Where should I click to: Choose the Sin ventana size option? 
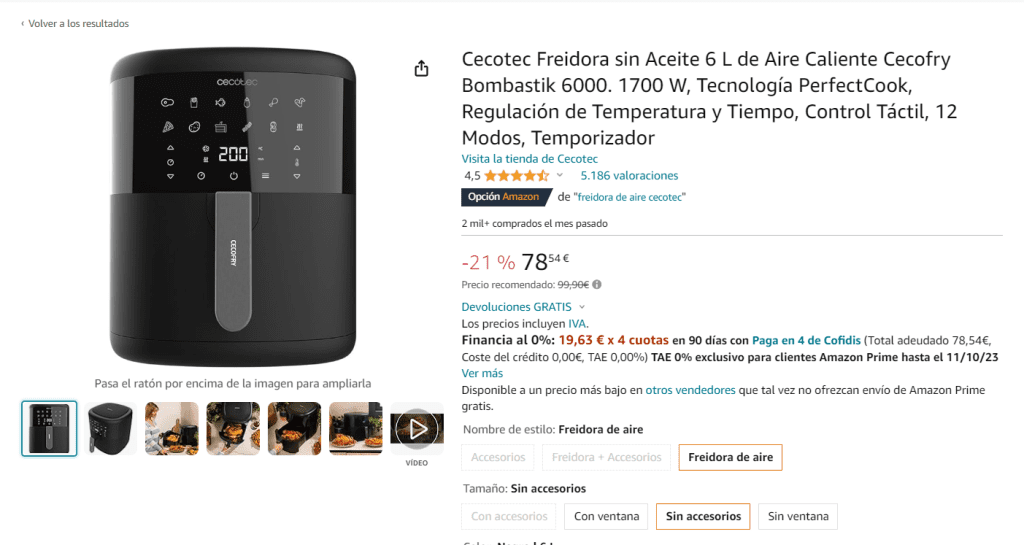[798, 516]
